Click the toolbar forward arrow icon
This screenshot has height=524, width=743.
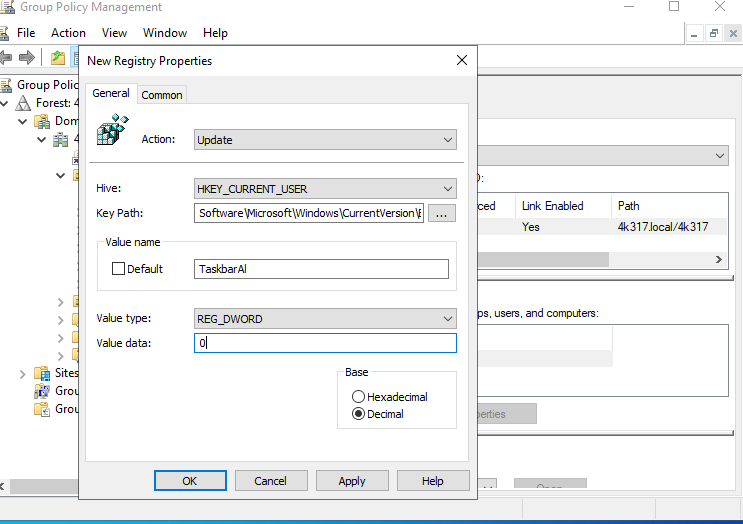[27, 58]
